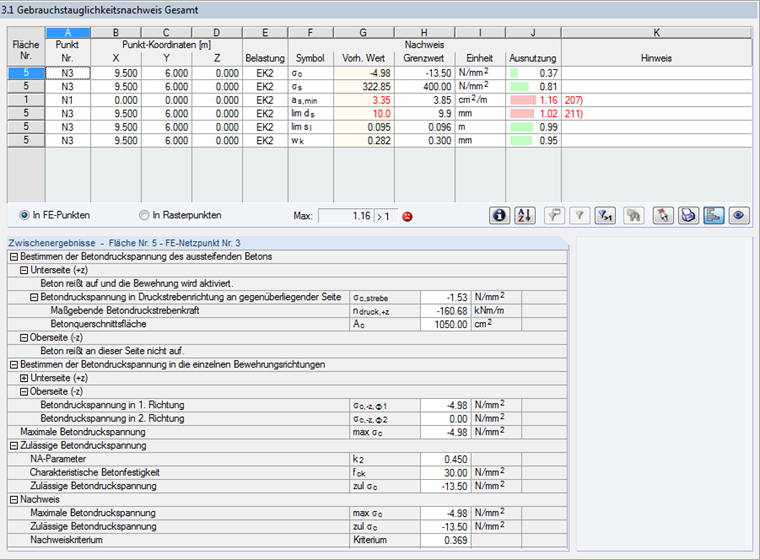Viewport: 760px width, 560px height.
Task: Collapse 'Bestimmen der Betondruckspannung des aussteifenden Betons'
Action: click(14, 257)
